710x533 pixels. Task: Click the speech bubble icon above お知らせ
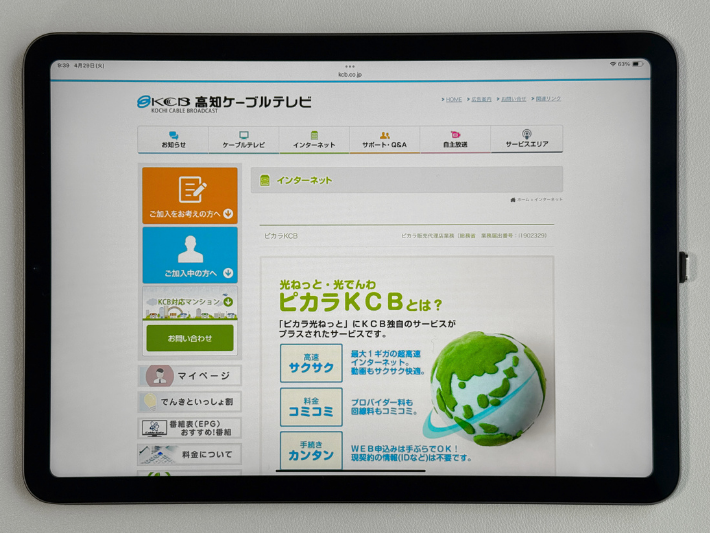pos(173,135)
